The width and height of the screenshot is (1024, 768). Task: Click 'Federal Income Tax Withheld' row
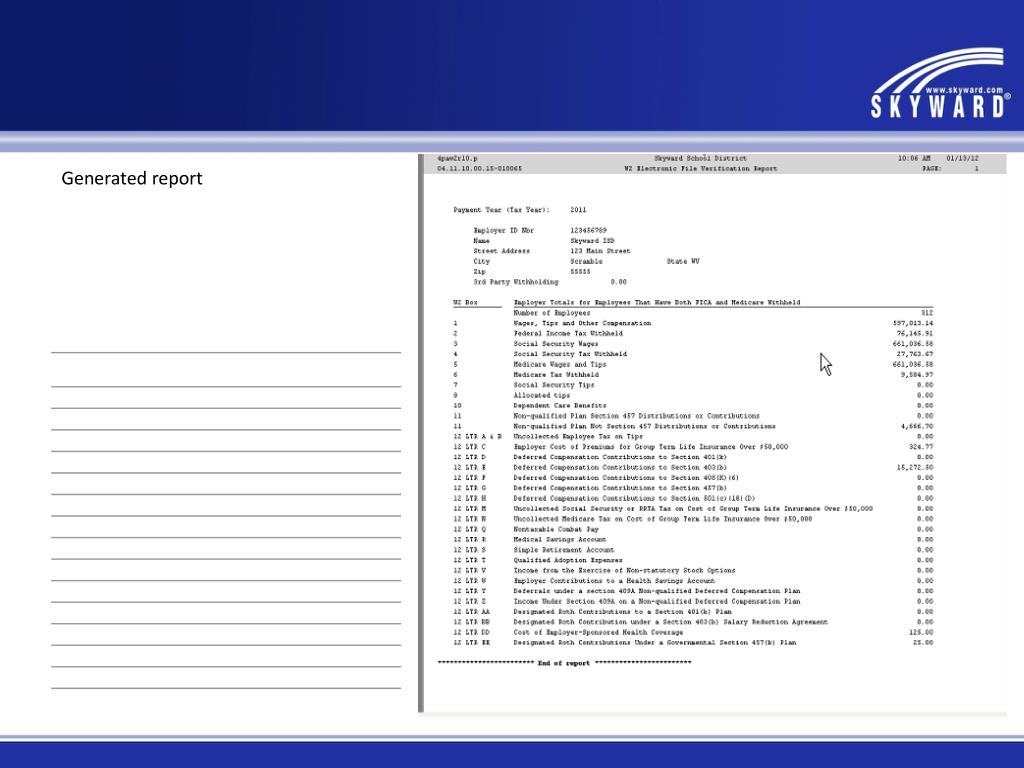pyautogui.click(x=693, y=334)
